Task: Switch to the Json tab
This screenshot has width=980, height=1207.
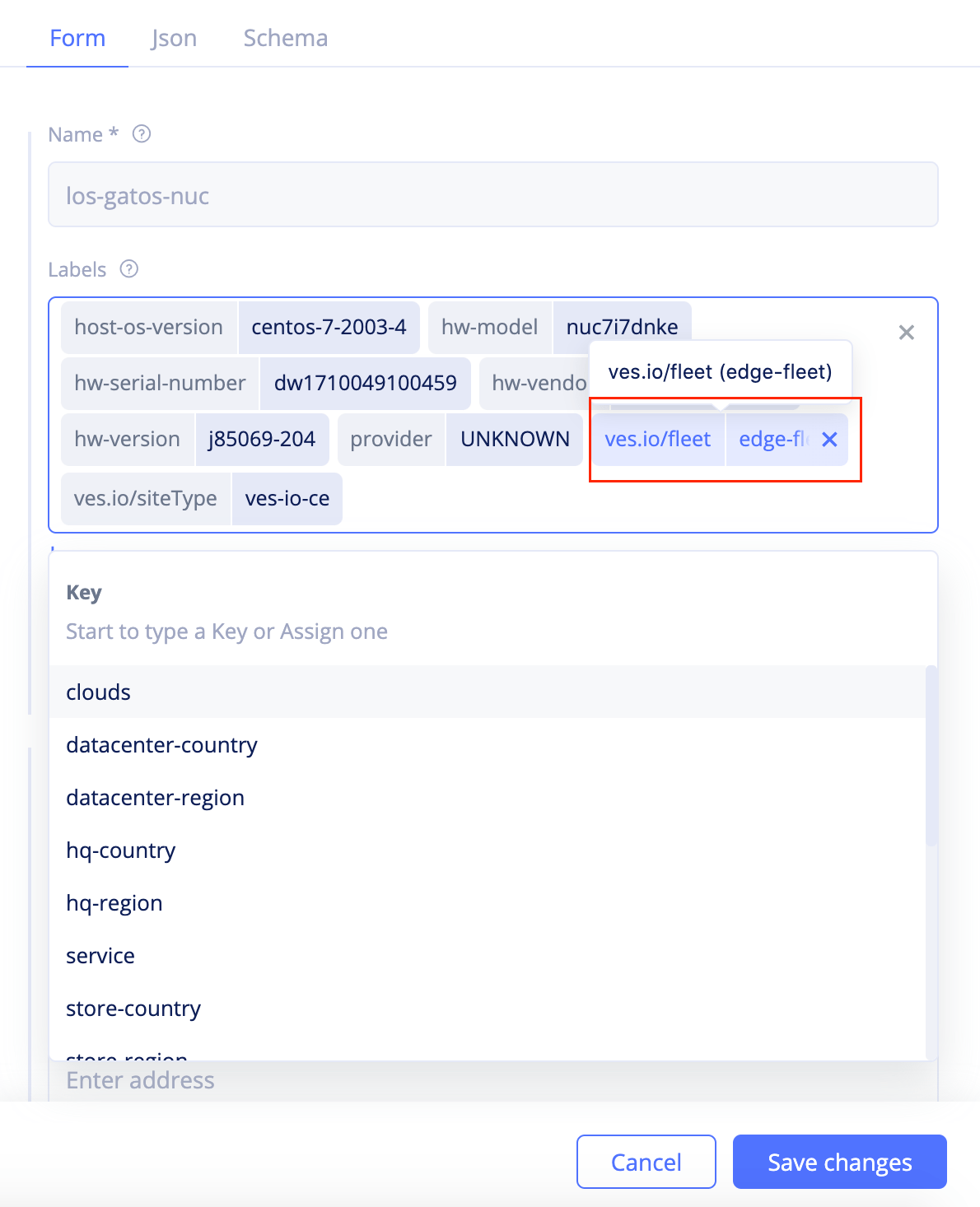Action: tap(174, 38)
